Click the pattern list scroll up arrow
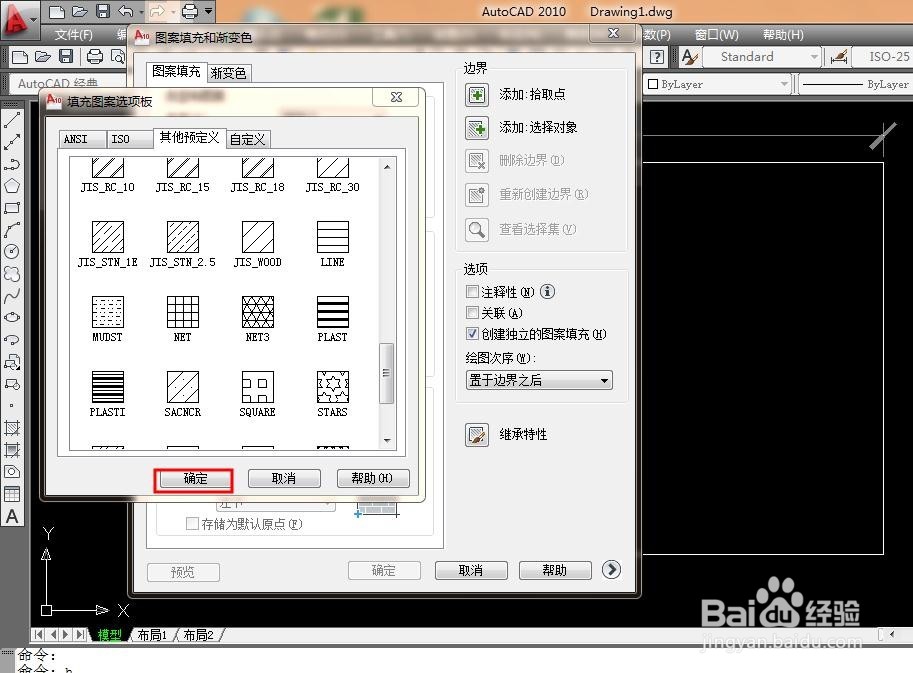 pyautogui.click(x=387, y=167)
